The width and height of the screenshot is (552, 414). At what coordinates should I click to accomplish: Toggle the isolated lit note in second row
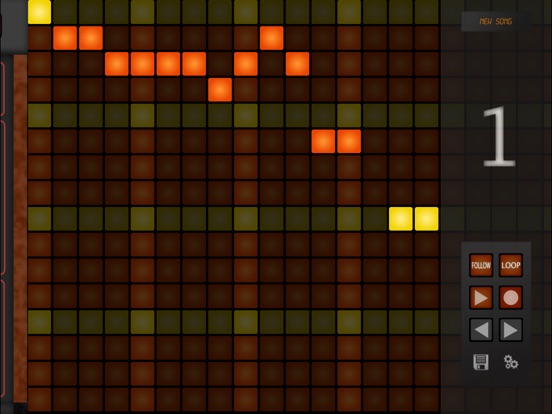coord(271,38)
